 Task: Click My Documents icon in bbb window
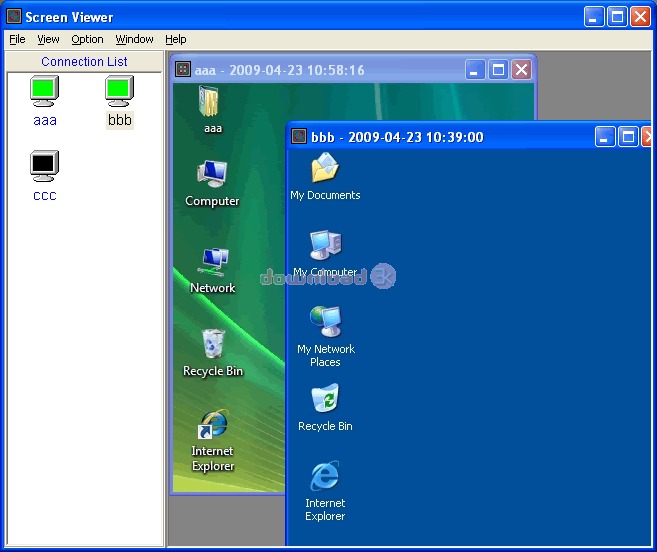click(x=325, y=168)
